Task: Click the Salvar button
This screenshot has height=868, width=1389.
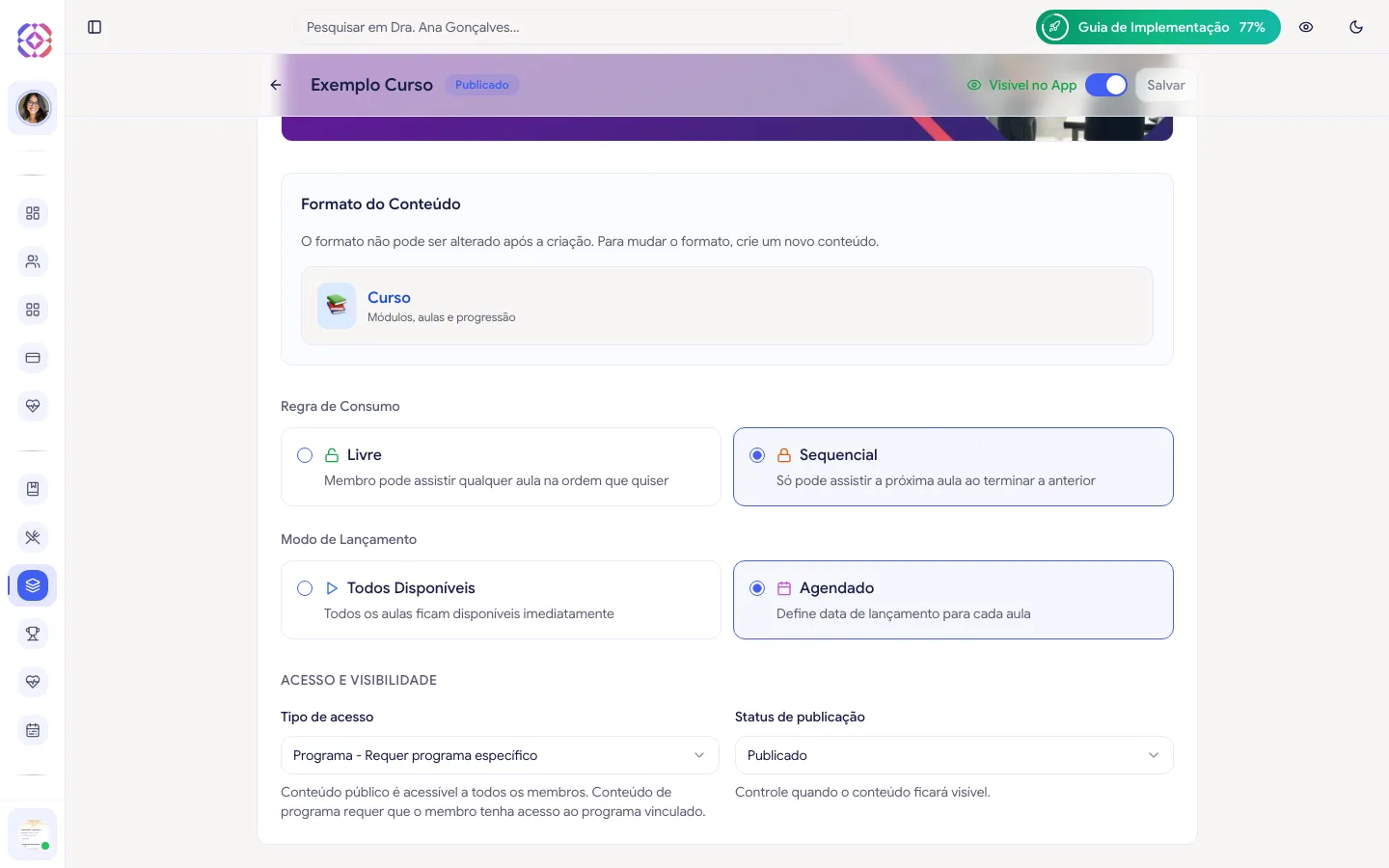Action: click(1166, 85)
